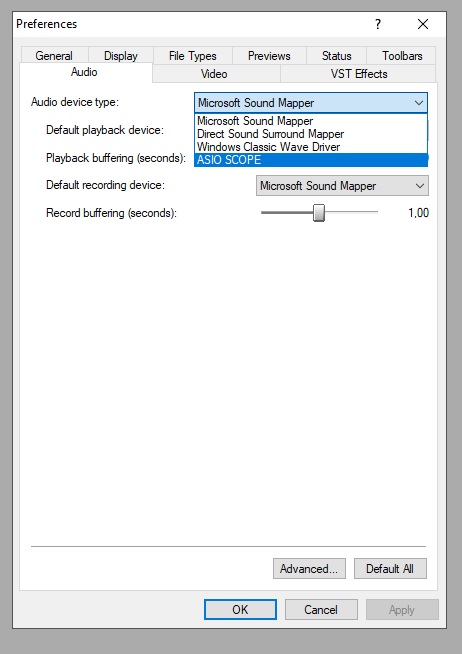This screenshot has height=654, width=462.
Task: Click the Record buffering slider thumb
Action: 319,213
